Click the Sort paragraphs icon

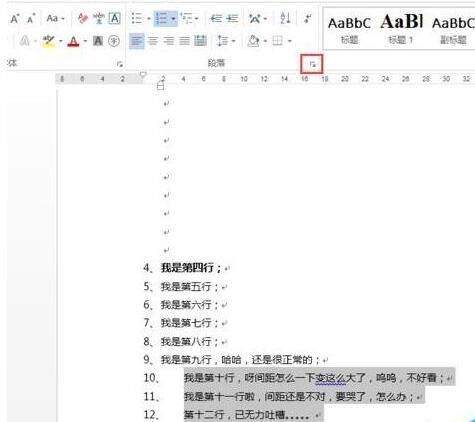coord(285,18)
